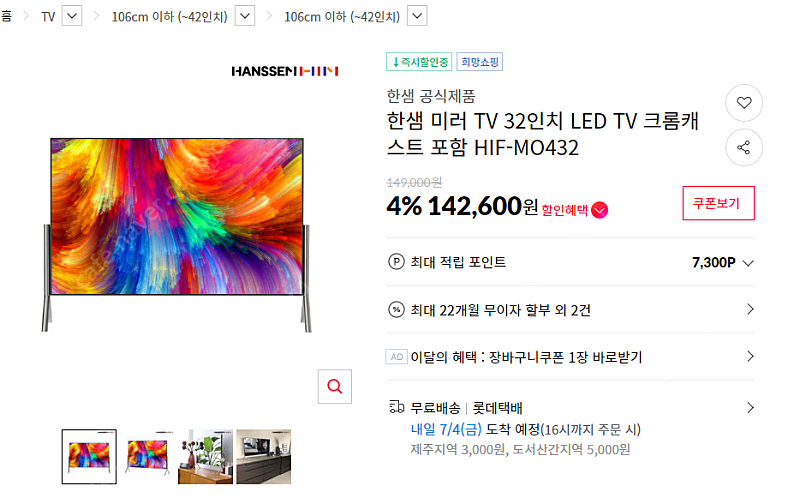This screenshot has height=504, width=800.
Task: Open the last 106cm 이하 breadcrumb dropdown
Action: coord(417,16)
